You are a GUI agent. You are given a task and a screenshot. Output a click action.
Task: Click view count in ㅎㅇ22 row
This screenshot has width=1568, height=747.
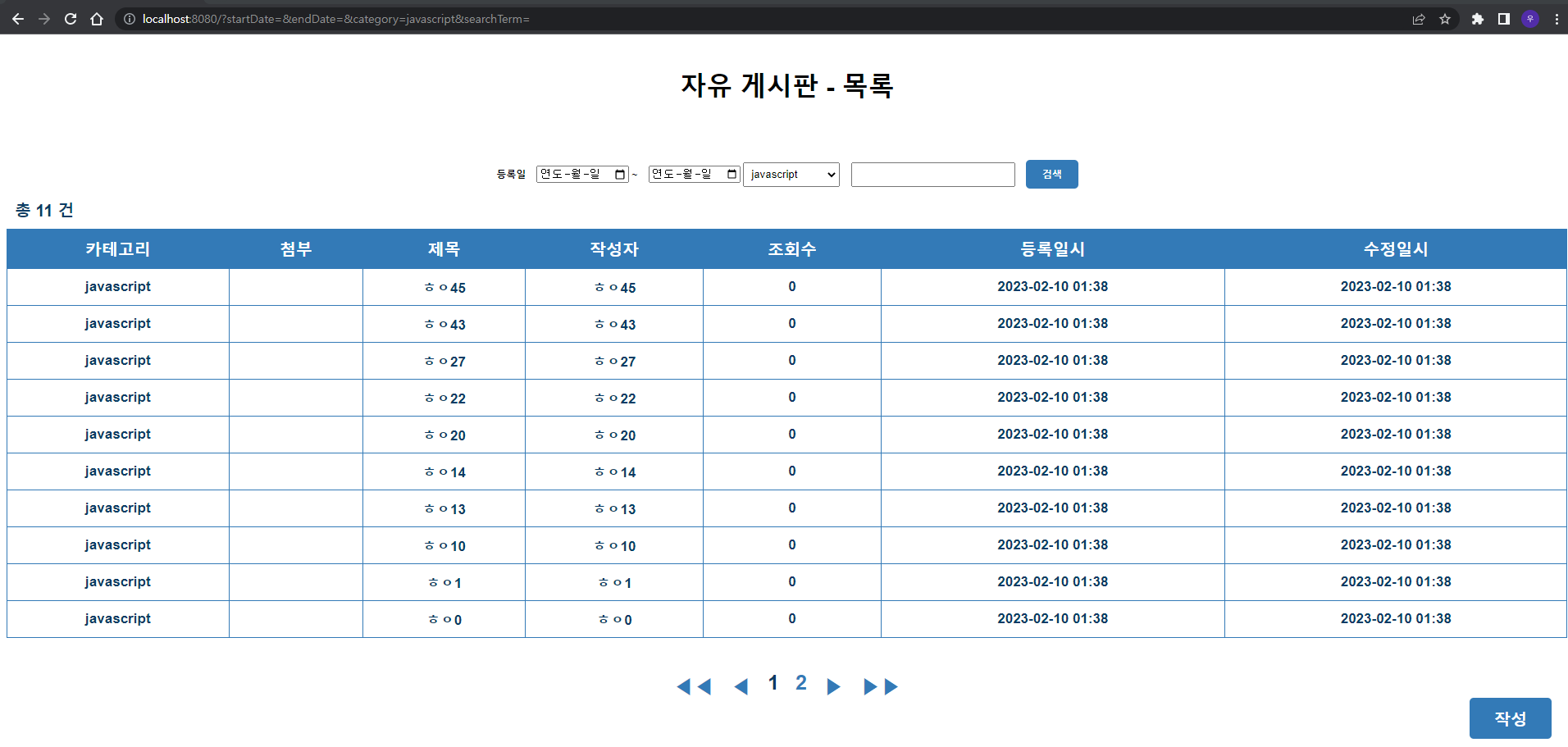pos(792,398)
